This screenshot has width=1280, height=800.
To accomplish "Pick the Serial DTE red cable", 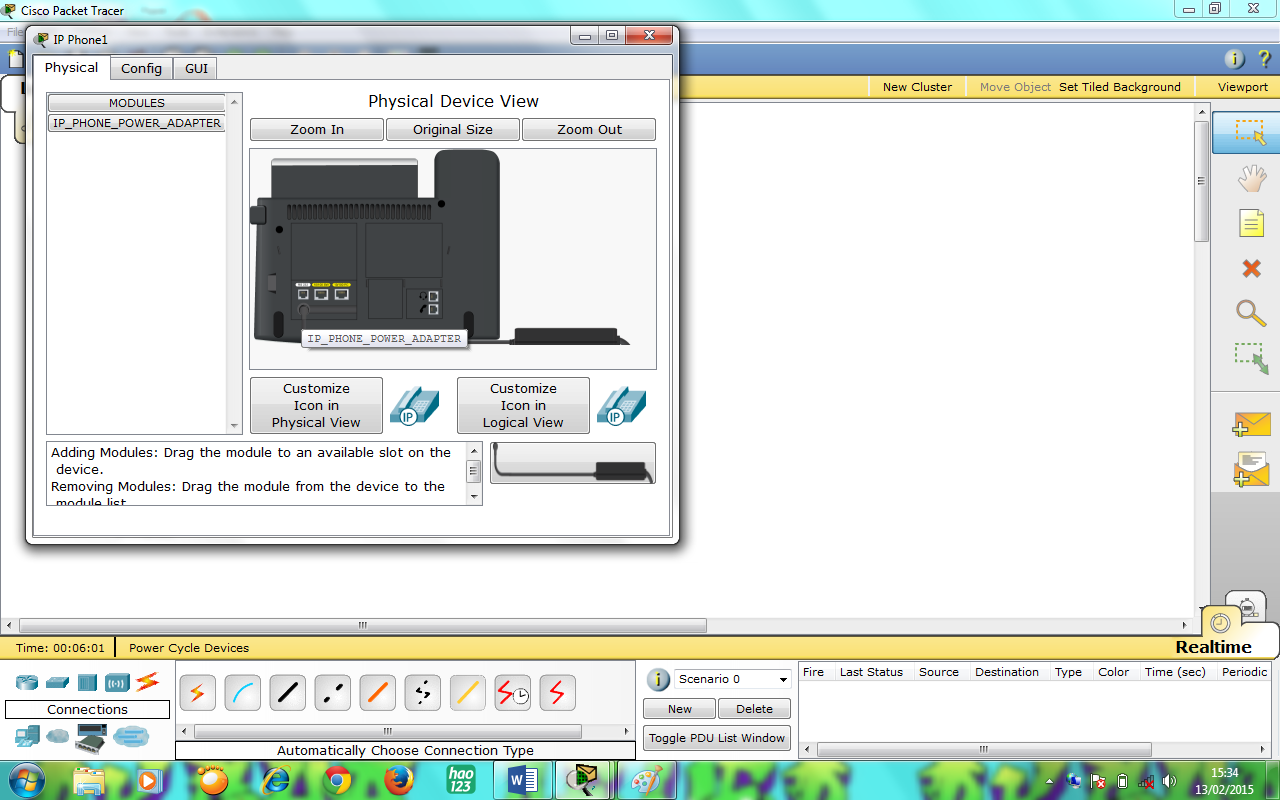I will click(558, 692).
